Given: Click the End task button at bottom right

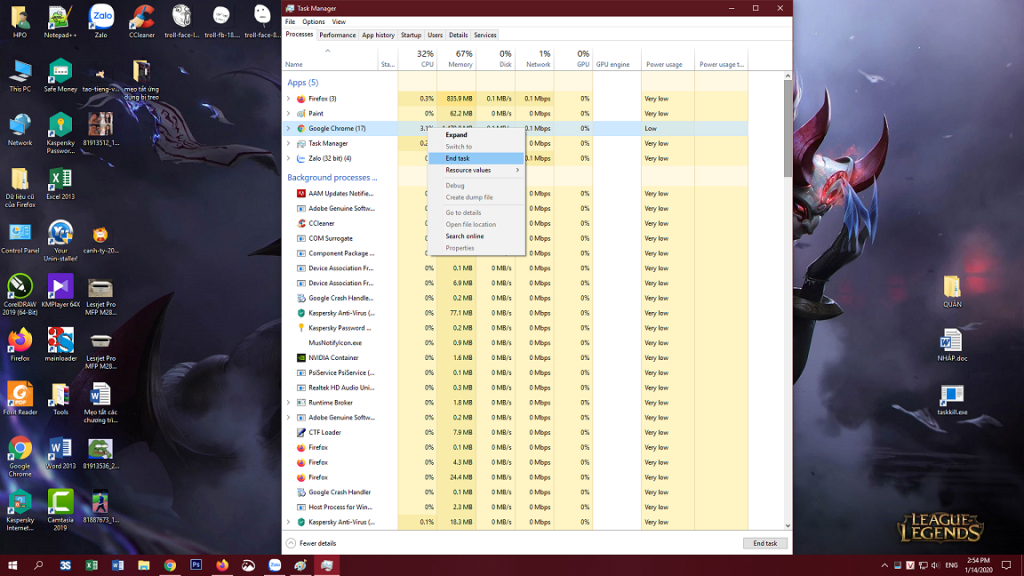Looking at the screenshot, I should (765, 543).
